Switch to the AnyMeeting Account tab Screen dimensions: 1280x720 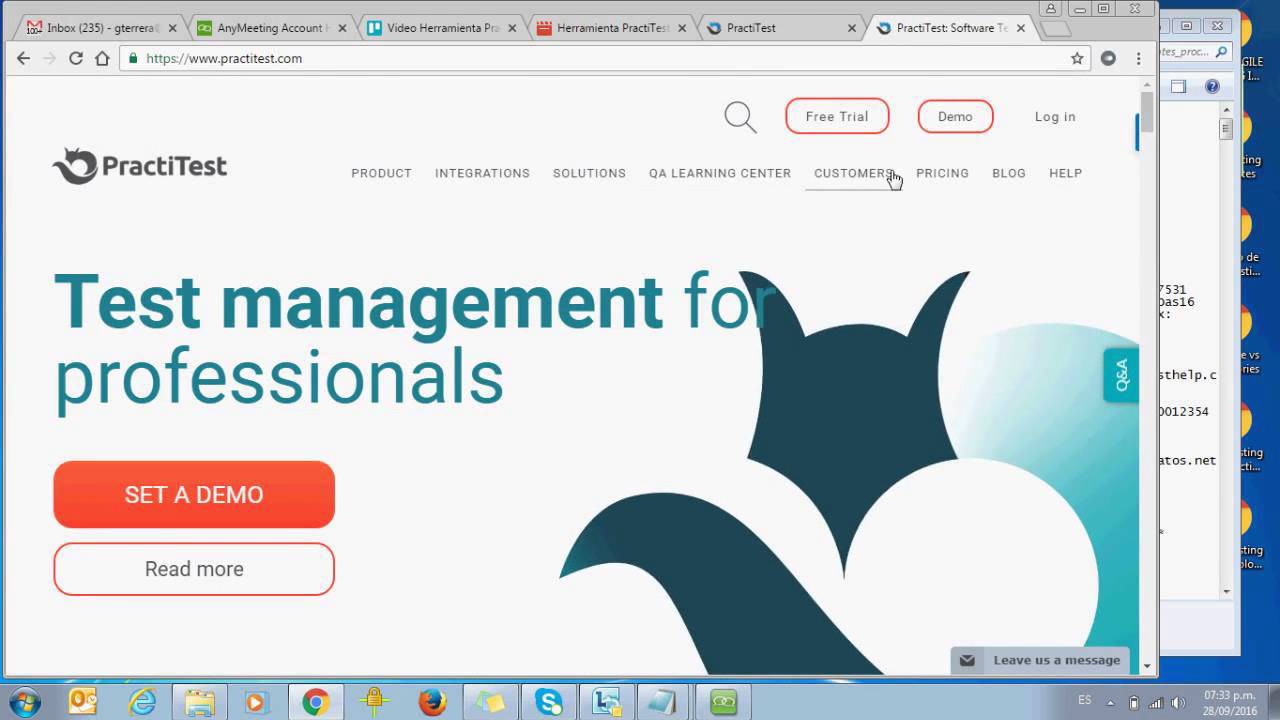pyautogui.click(x=272, y=28)
